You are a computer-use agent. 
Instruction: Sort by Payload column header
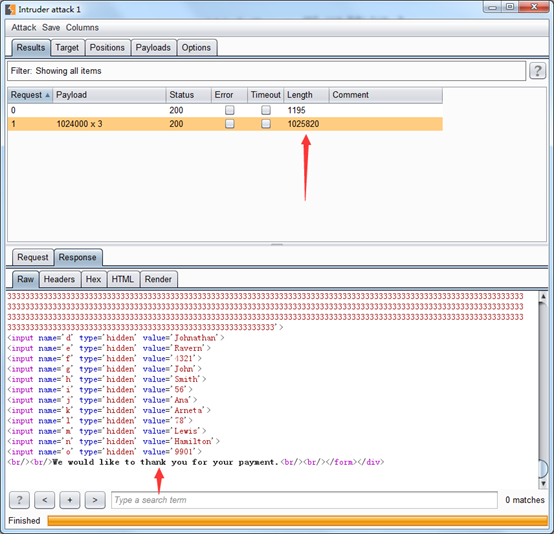110,95
